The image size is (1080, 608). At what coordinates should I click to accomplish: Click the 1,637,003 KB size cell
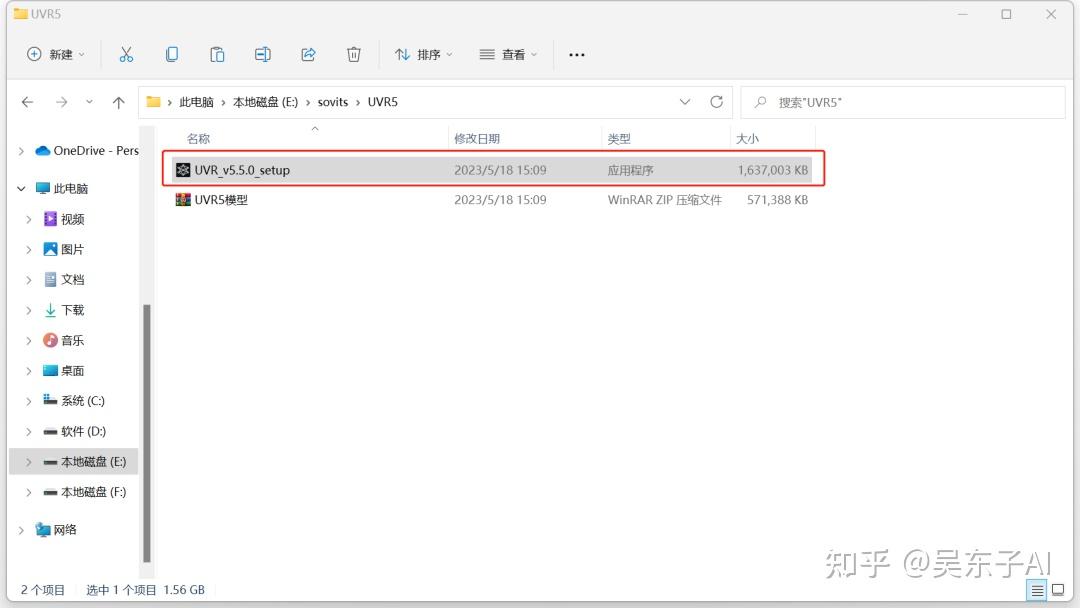tap(773, 170)
